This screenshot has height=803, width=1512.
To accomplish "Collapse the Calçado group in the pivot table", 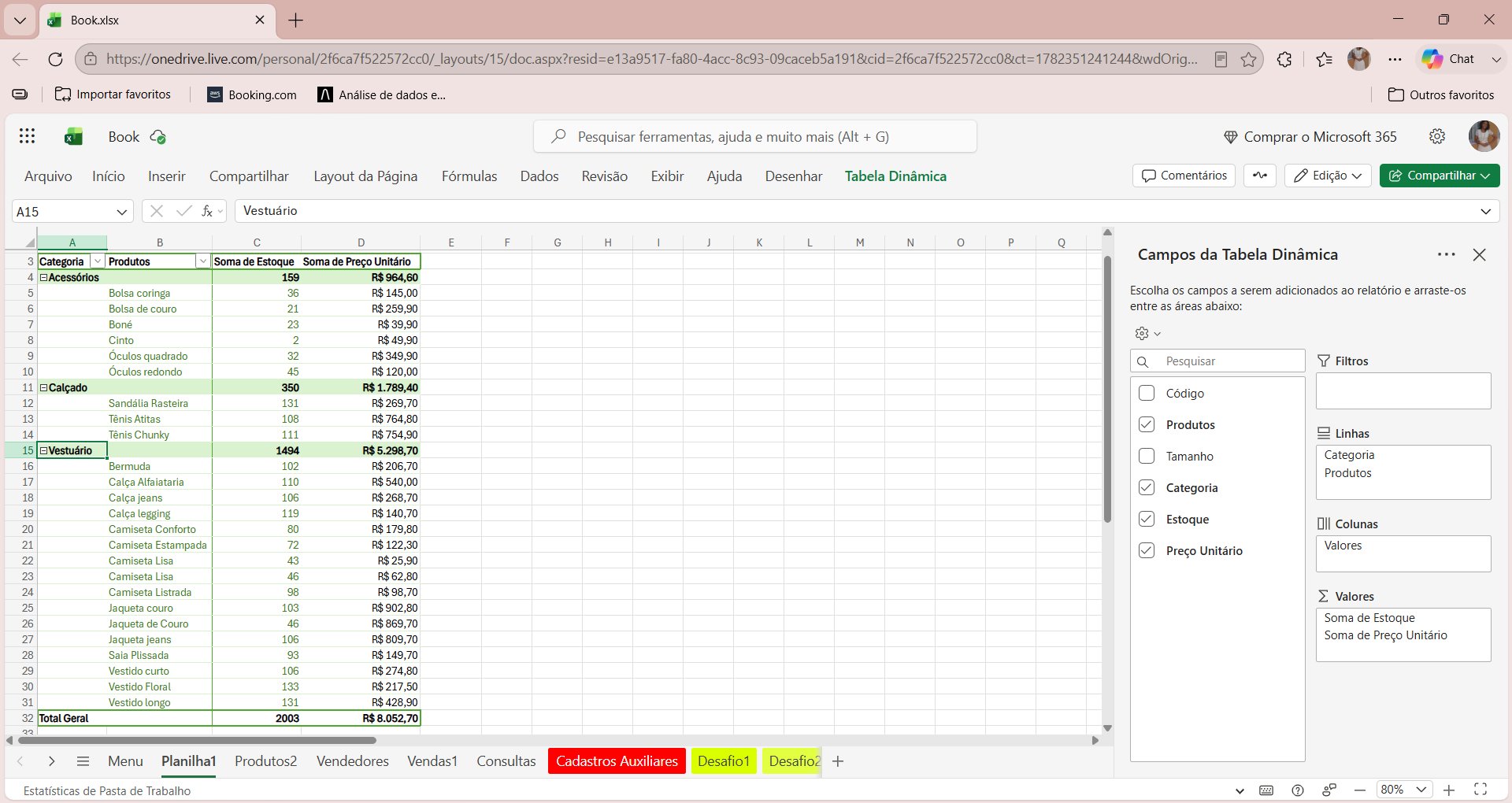I will tap(44, 387).
